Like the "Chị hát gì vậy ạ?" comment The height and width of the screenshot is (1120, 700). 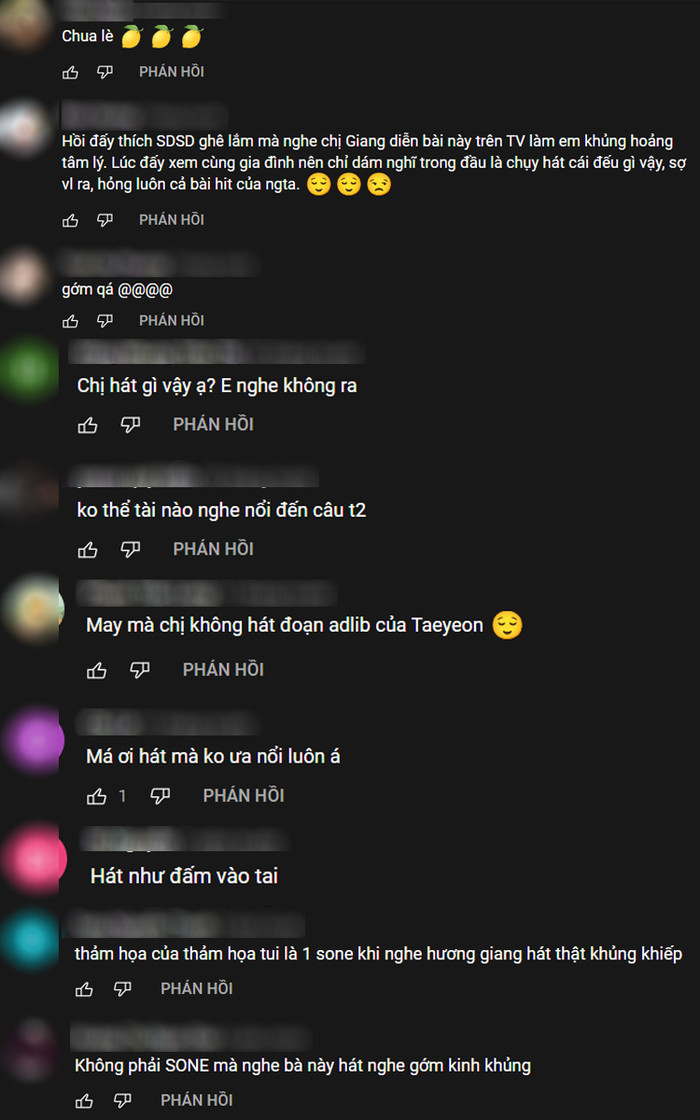pos(88,425)
